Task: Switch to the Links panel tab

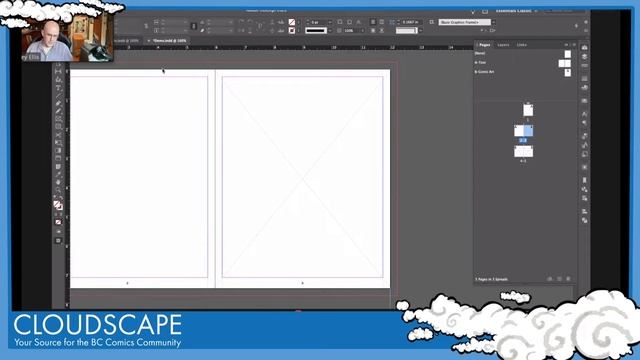Action: [x=522, y=45]
